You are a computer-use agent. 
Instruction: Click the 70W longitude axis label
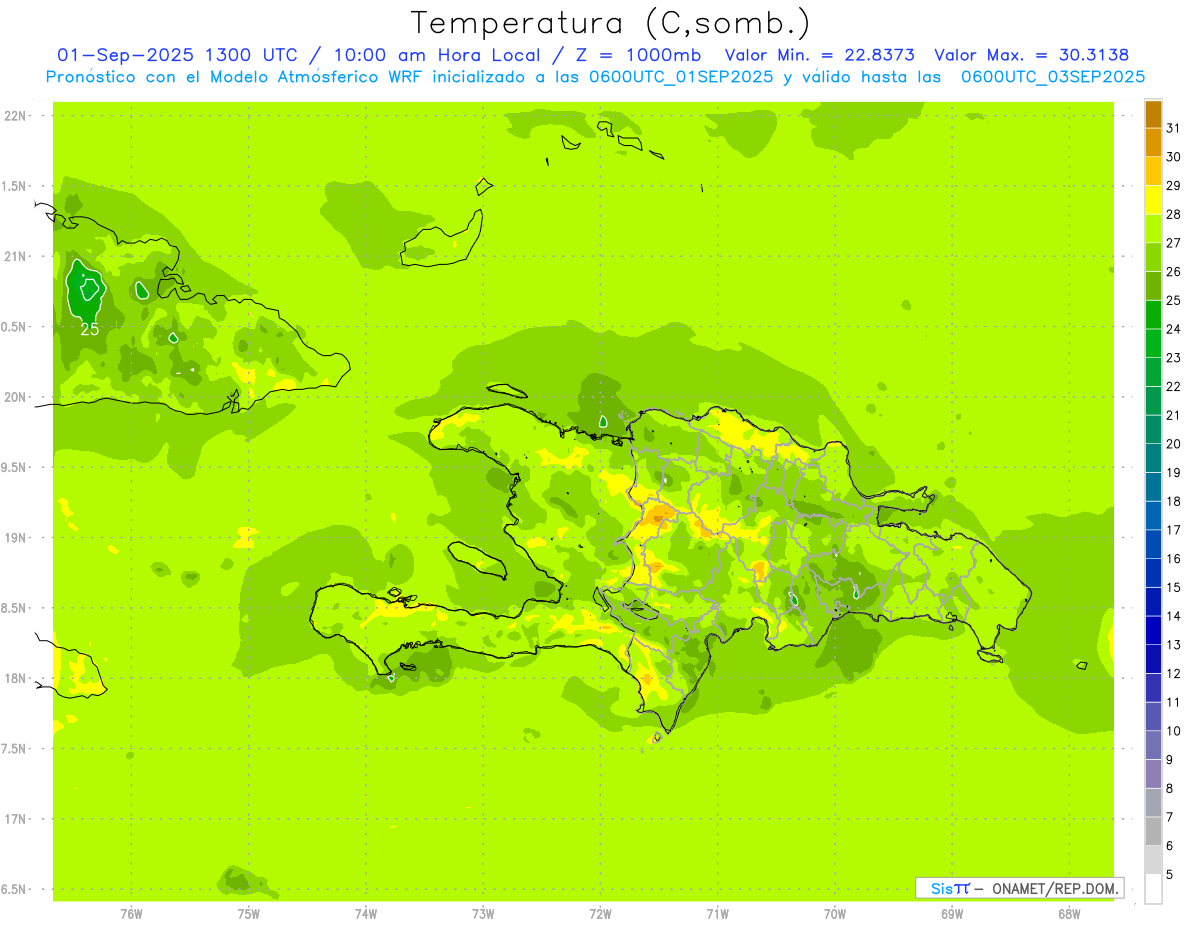point(835,913)
